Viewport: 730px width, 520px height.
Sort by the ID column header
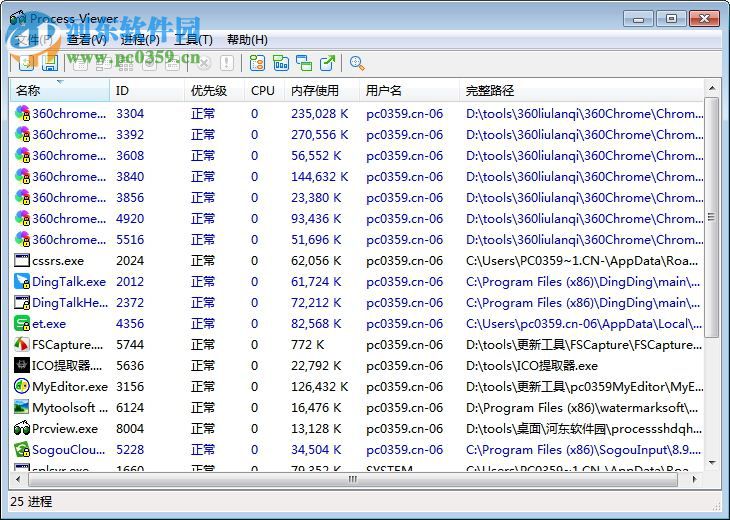coord(147,90)
